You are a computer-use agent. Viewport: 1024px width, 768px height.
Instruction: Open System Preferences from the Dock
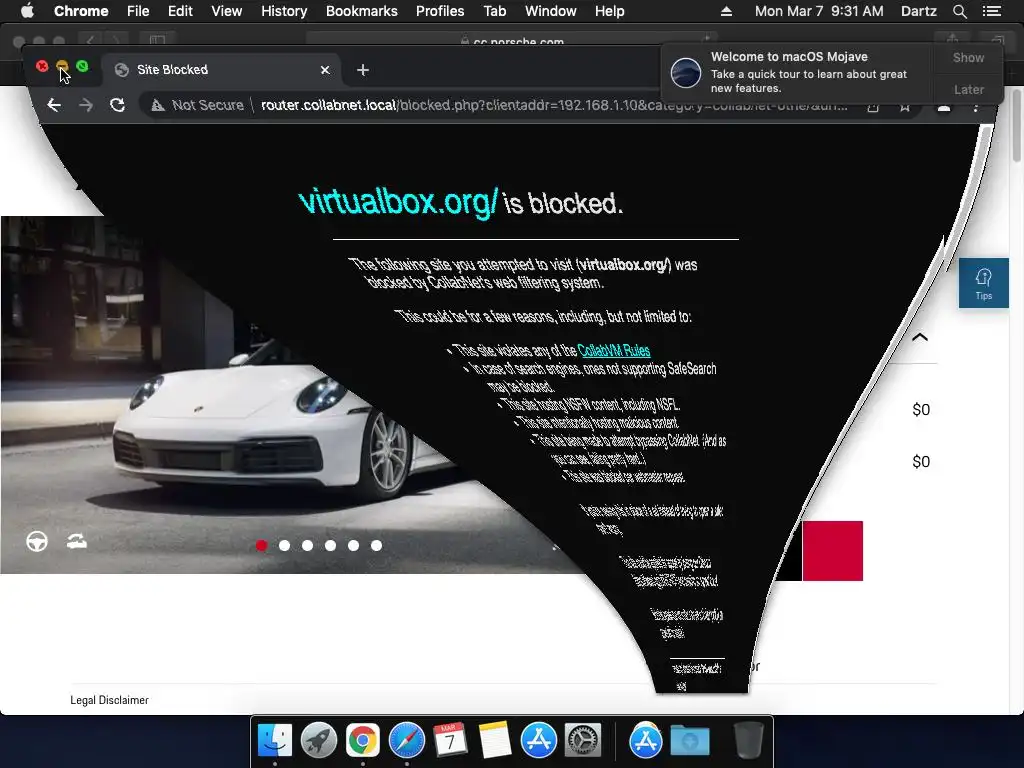pyautogui.click(x=582, y=741)
